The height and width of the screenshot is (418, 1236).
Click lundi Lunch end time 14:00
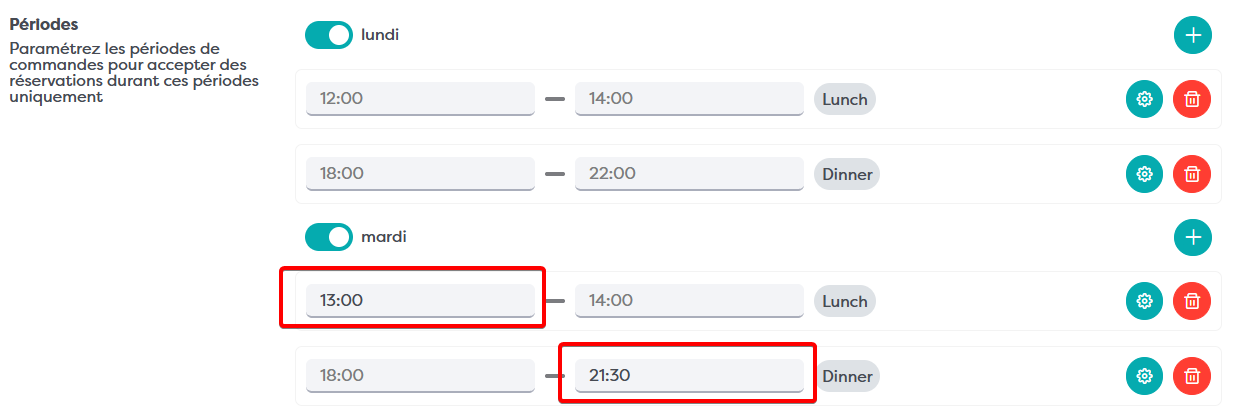click(x=689, y=99)
